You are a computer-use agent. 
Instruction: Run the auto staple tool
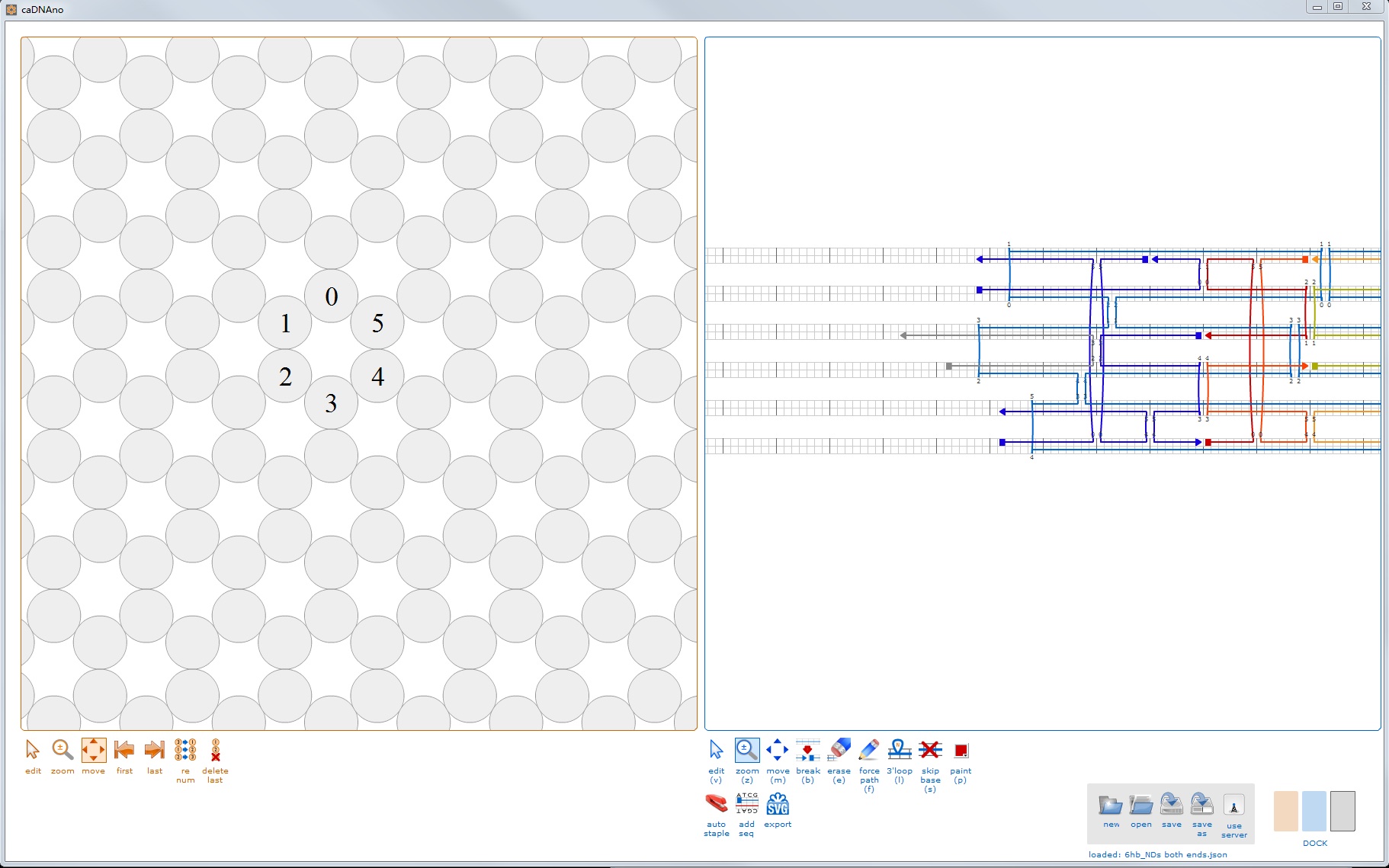[x=716, y=805]
